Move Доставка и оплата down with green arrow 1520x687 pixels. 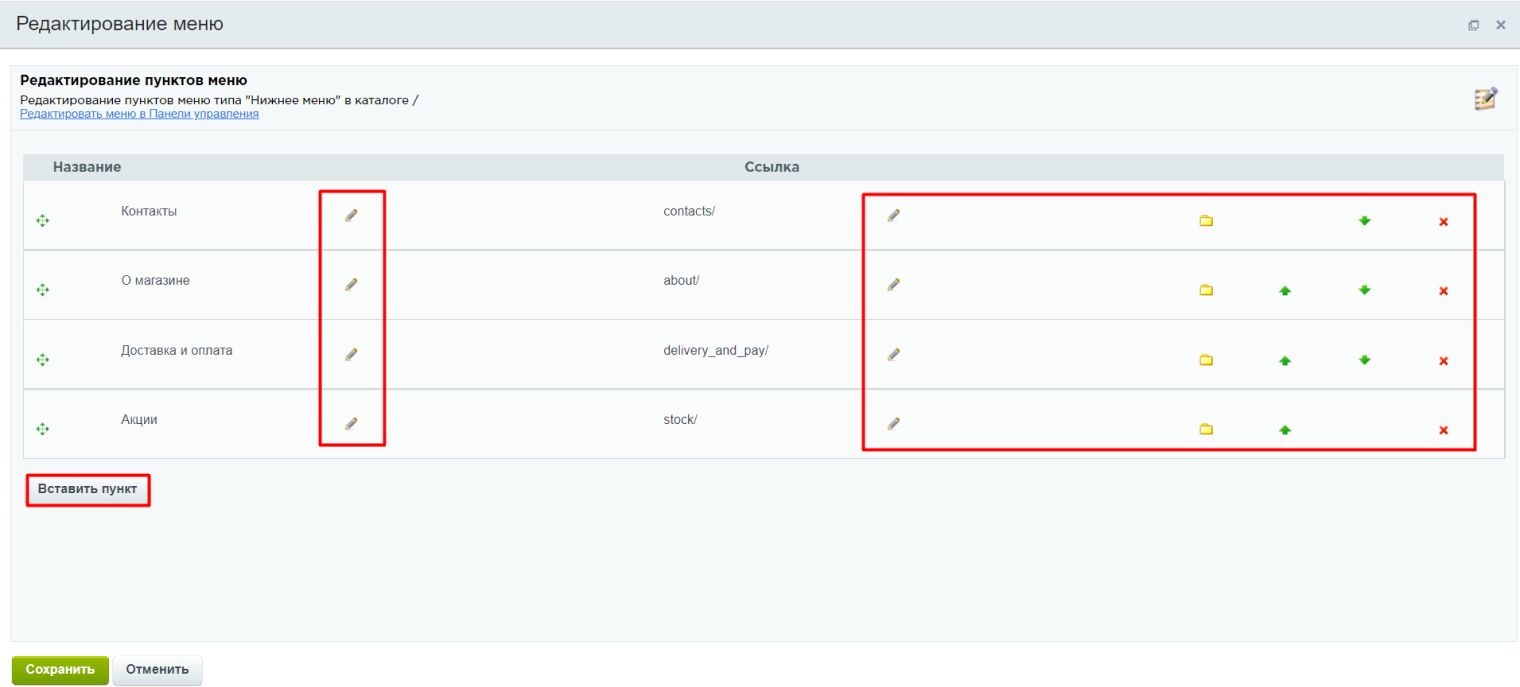coord(1364,360)
